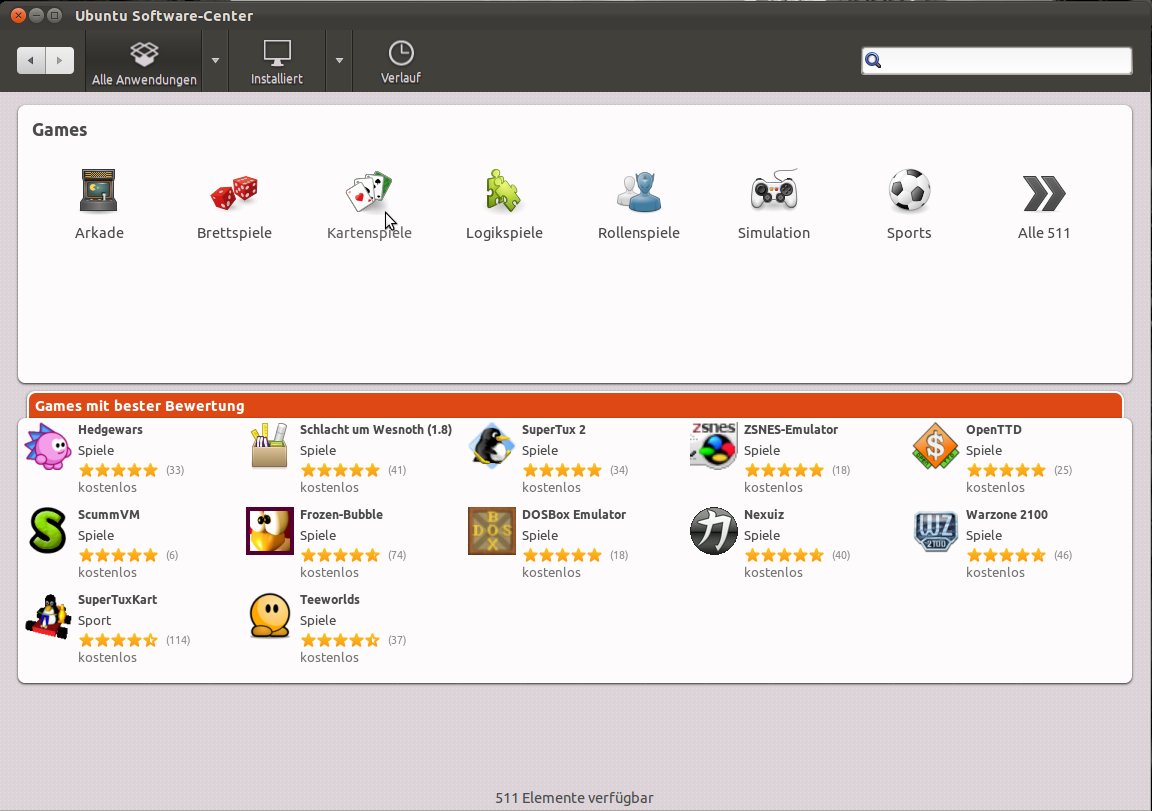Select the Frozen-Bubble icon
The image size is (1152, 811).
click(270, 530)
